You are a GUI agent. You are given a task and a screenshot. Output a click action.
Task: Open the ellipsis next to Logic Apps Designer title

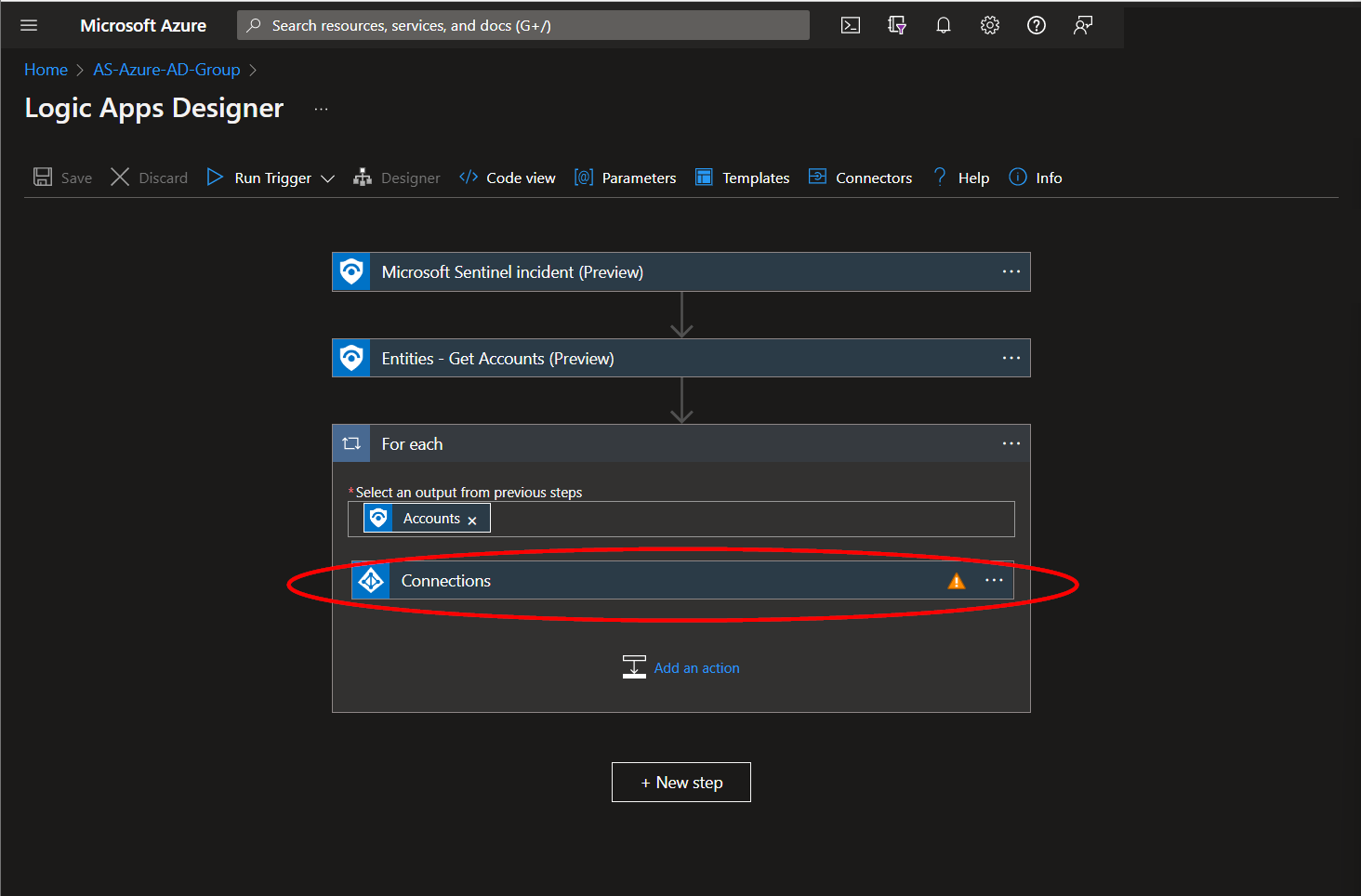[x=321, y=109]
